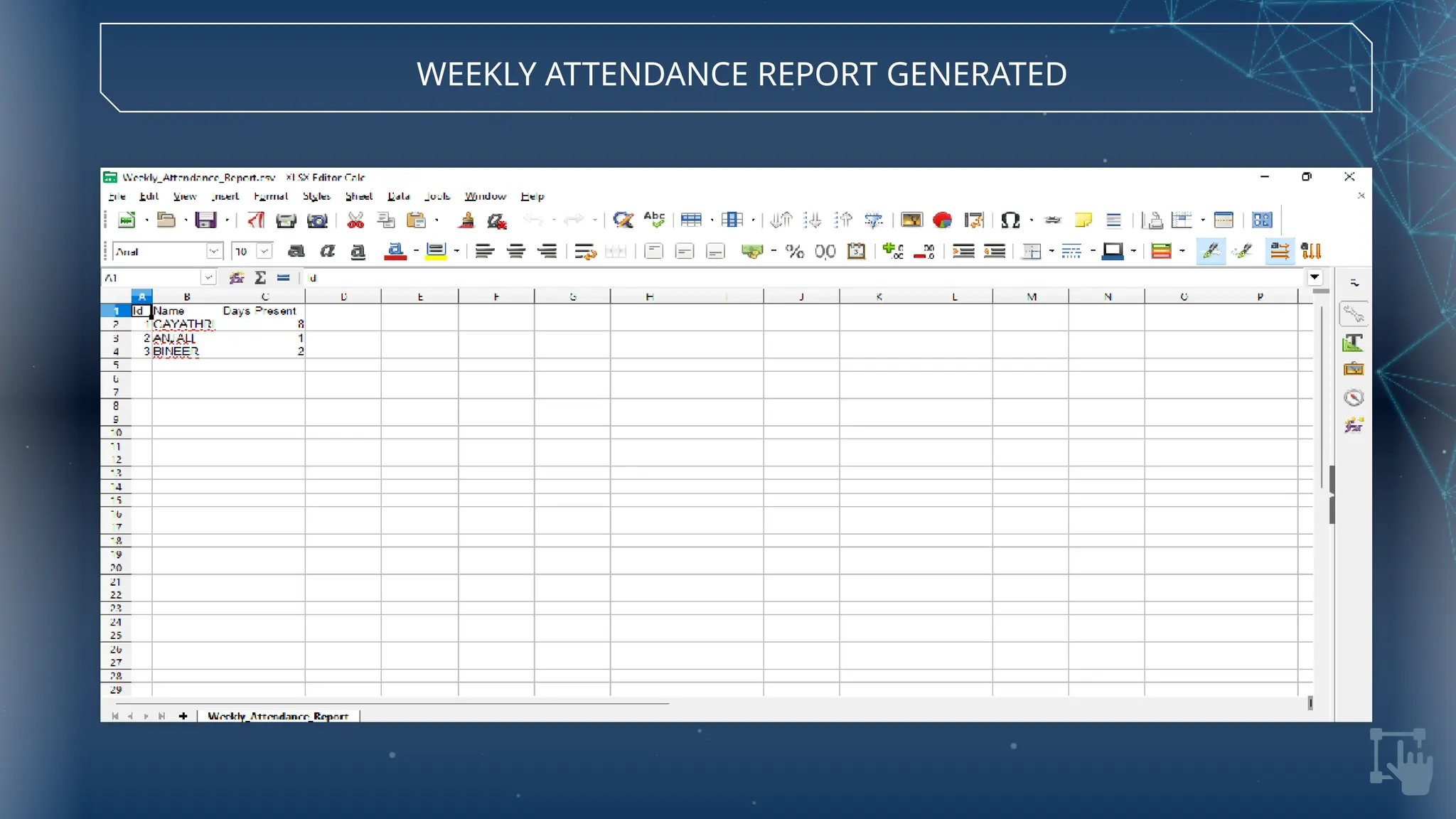Select the Weekly_Attendance_Report sheet tab
Viewport: 1456px width, 819px height.
point(278,716)
